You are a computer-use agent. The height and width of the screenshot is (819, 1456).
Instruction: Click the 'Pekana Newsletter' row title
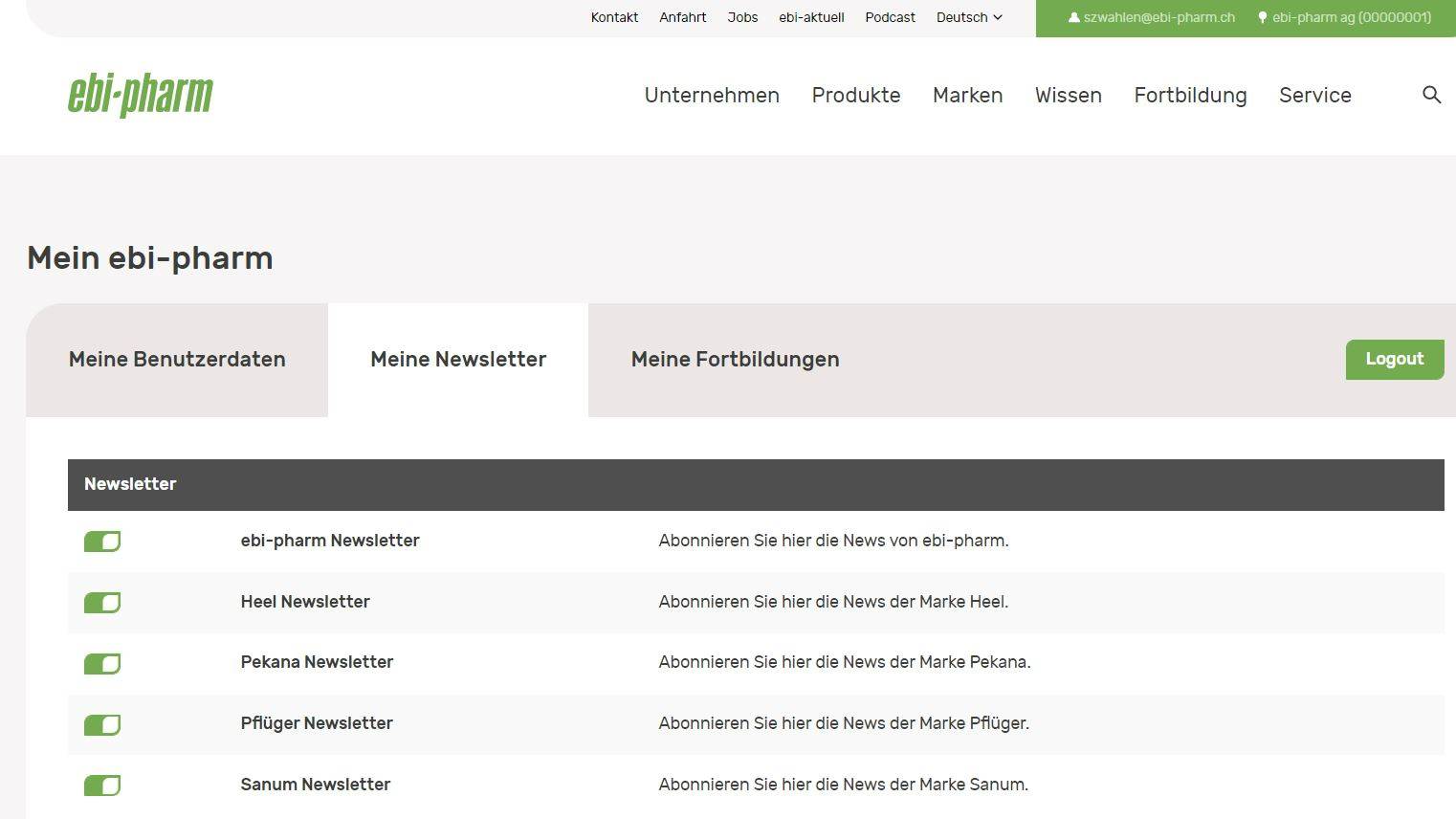point(317,662)
